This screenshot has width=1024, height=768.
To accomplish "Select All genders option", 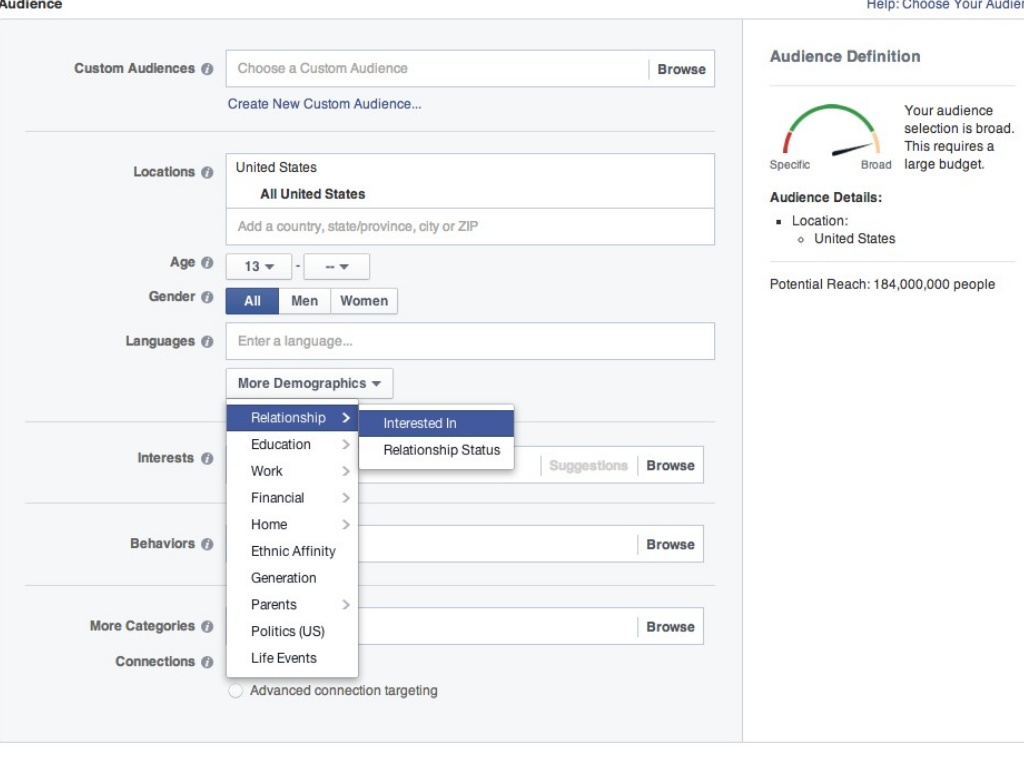I will pyautogui.click(x=252, y=301).
